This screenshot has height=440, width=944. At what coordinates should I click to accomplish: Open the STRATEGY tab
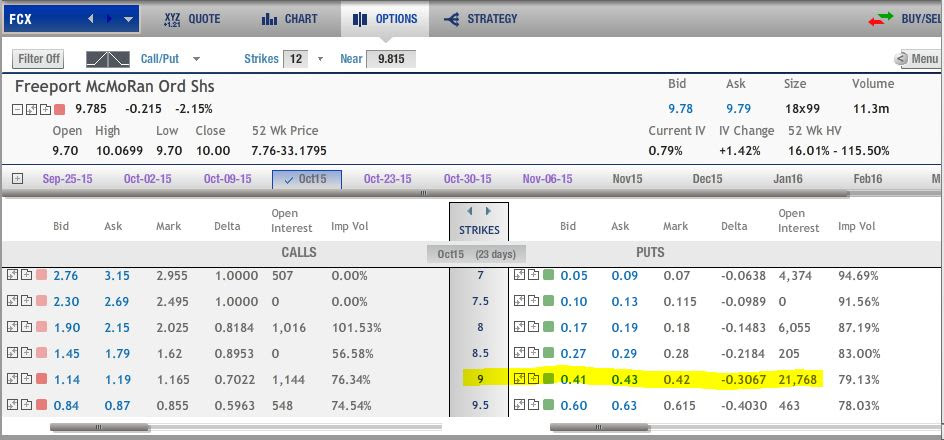[x=480, y=19]
